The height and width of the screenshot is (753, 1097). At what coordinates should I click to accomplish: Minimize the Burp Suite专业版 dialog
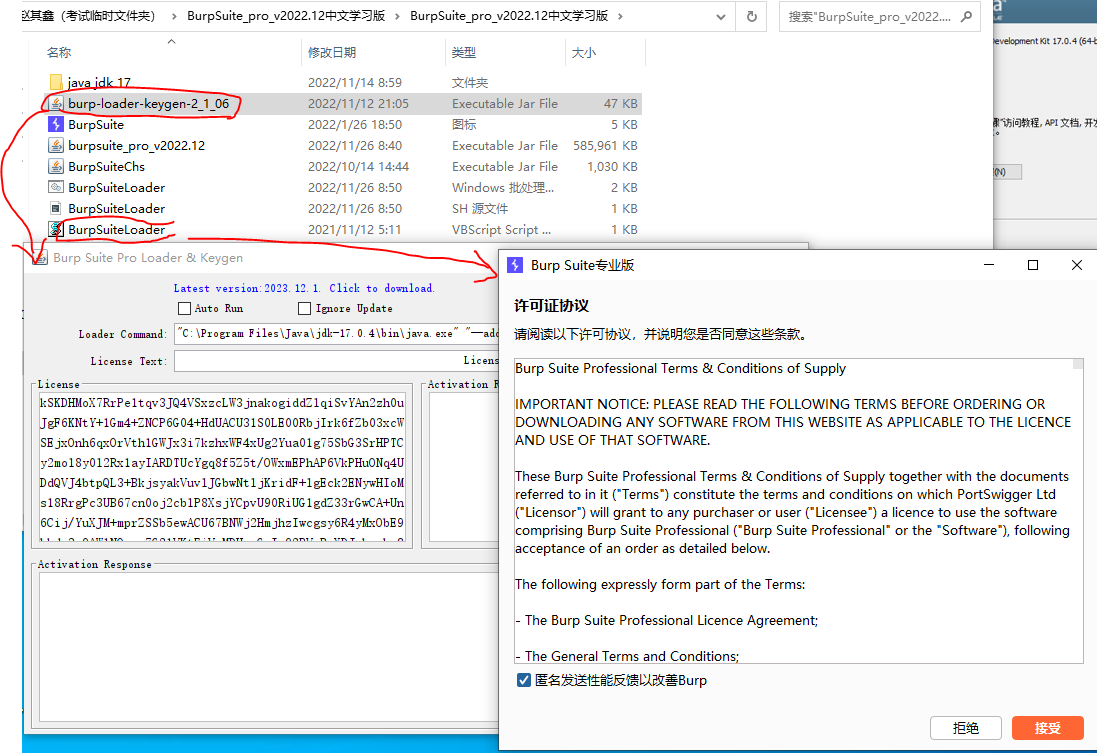(x=989, y=265)
